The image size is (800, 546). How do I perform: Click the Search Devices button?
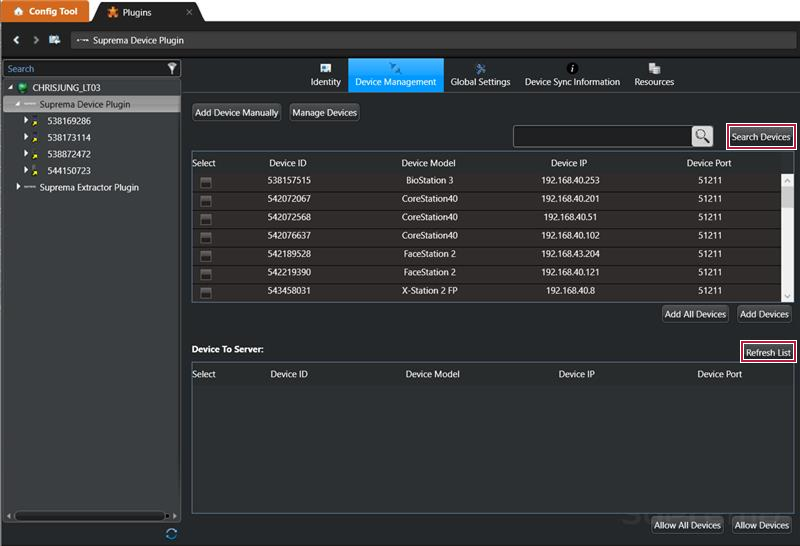click(x=760, y=137)
